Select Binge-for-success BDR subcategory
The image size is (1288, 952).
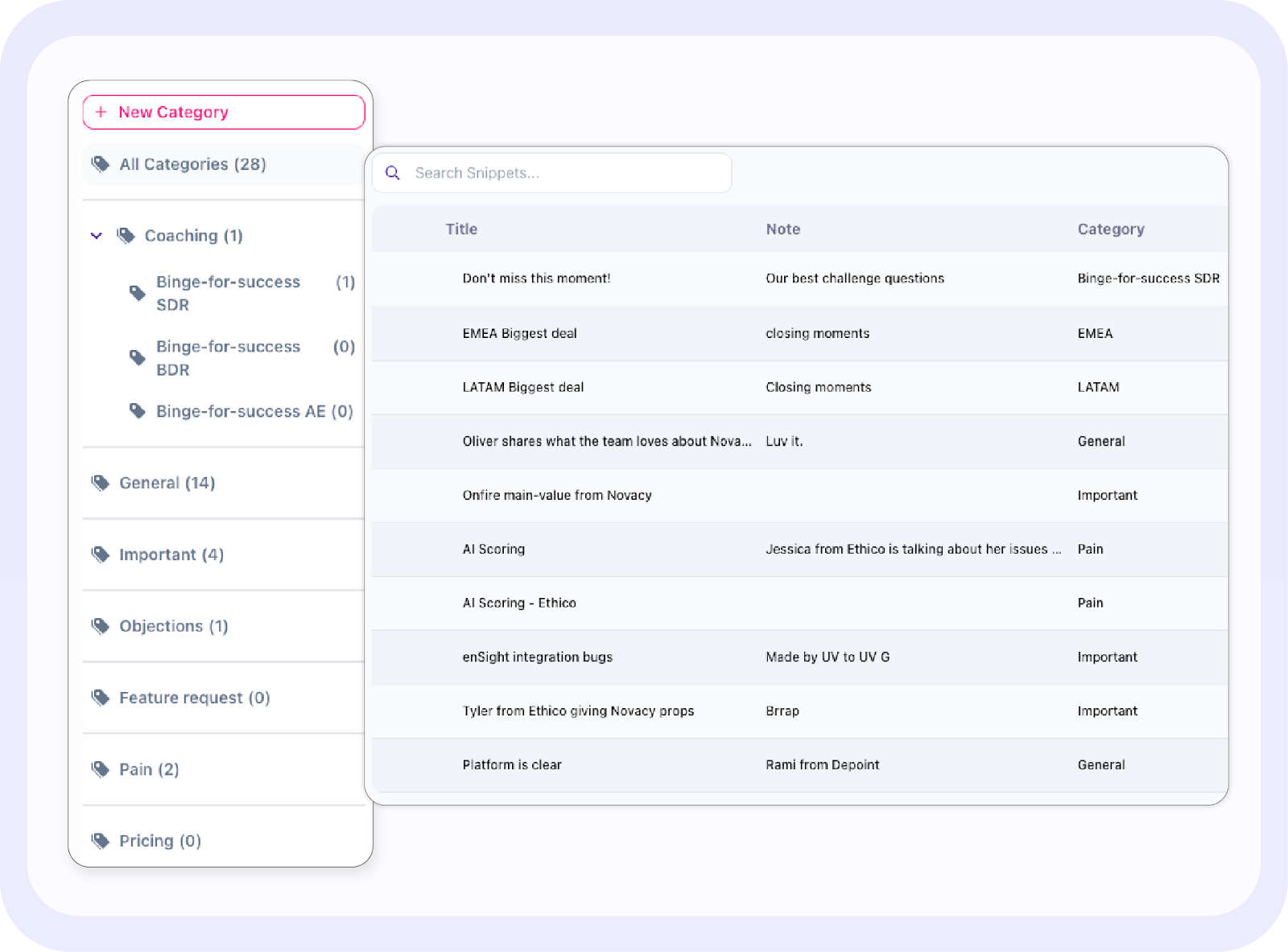tap(228, 358)
